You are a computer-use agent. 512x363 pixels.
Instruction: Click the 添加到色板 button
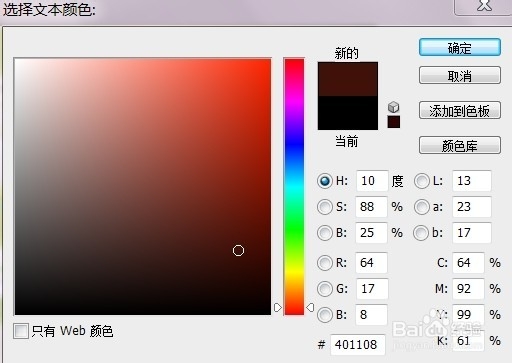(460, 110)
